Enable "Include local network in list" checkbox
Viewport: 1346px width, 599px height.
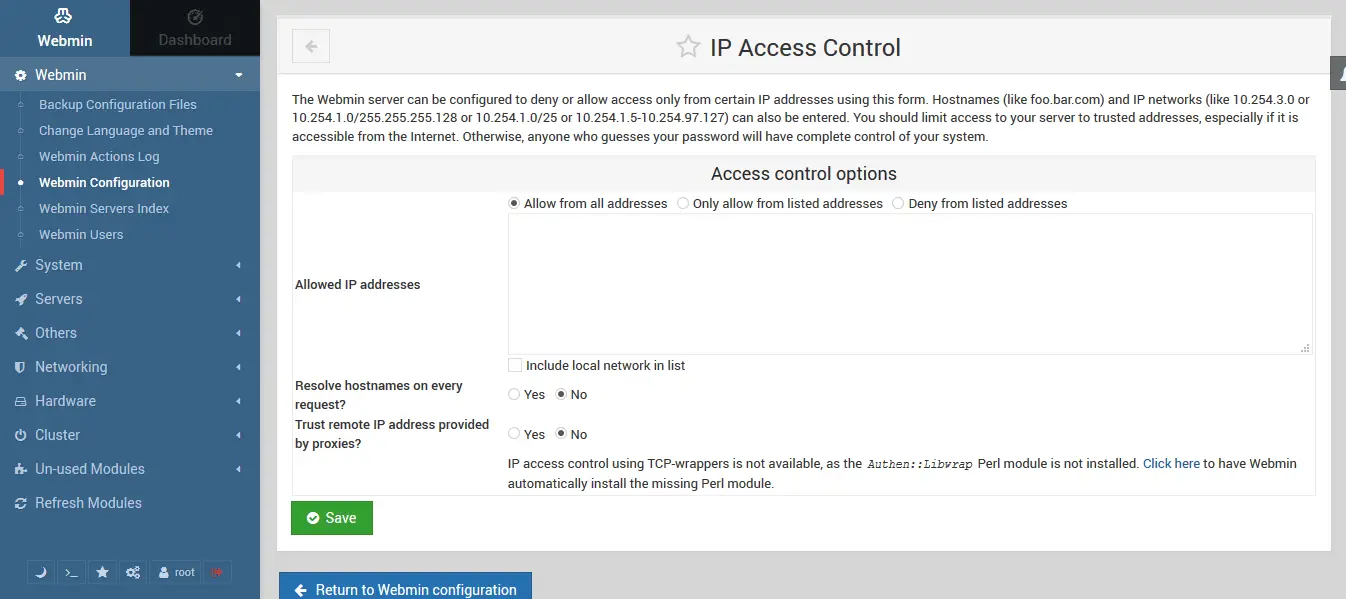pos(515,365)
